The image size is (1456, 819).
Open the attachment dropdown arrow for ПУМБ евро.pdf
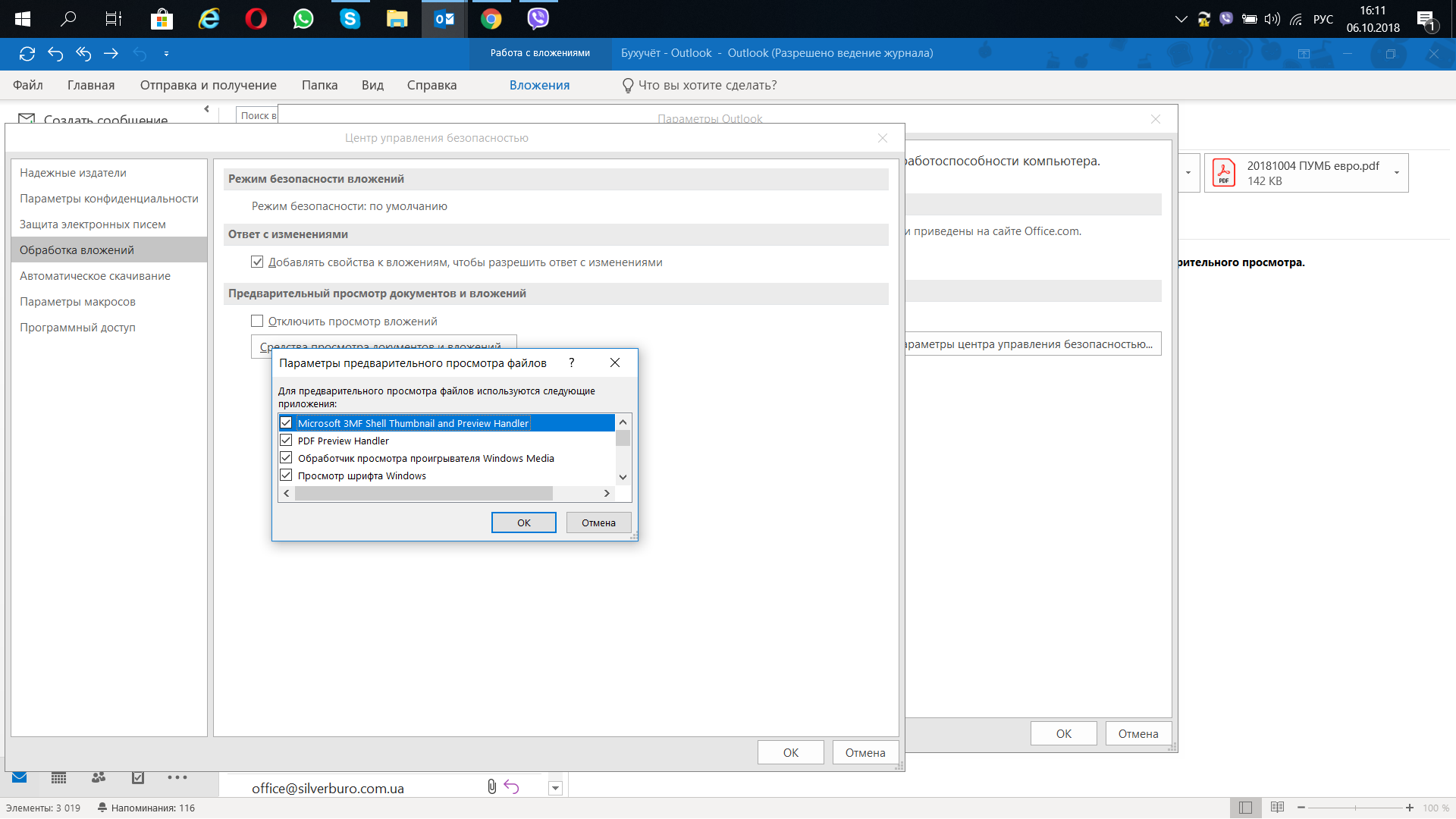1397,173
